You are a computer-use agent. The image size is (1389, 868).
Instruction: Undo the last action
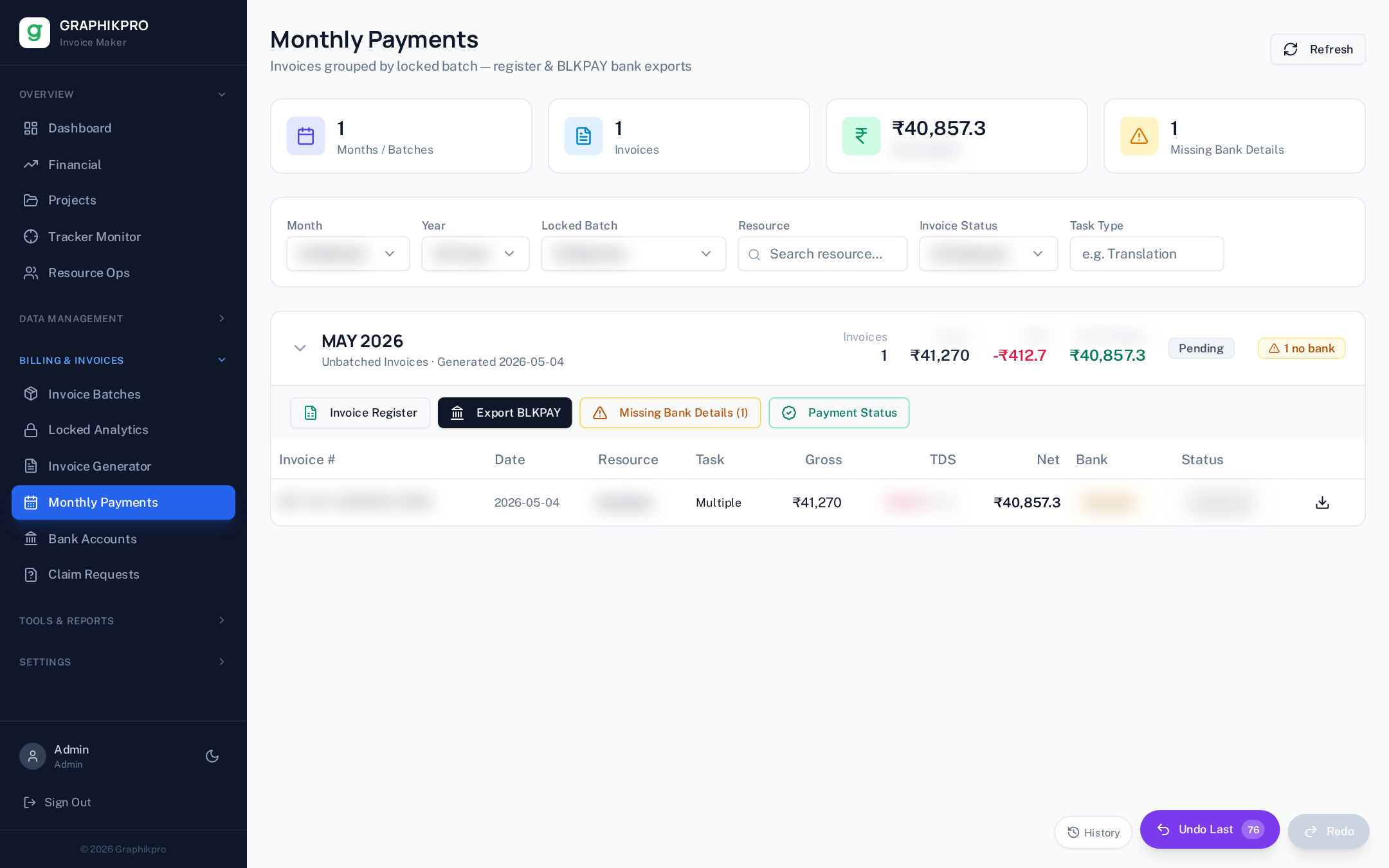click(1210, 829)
